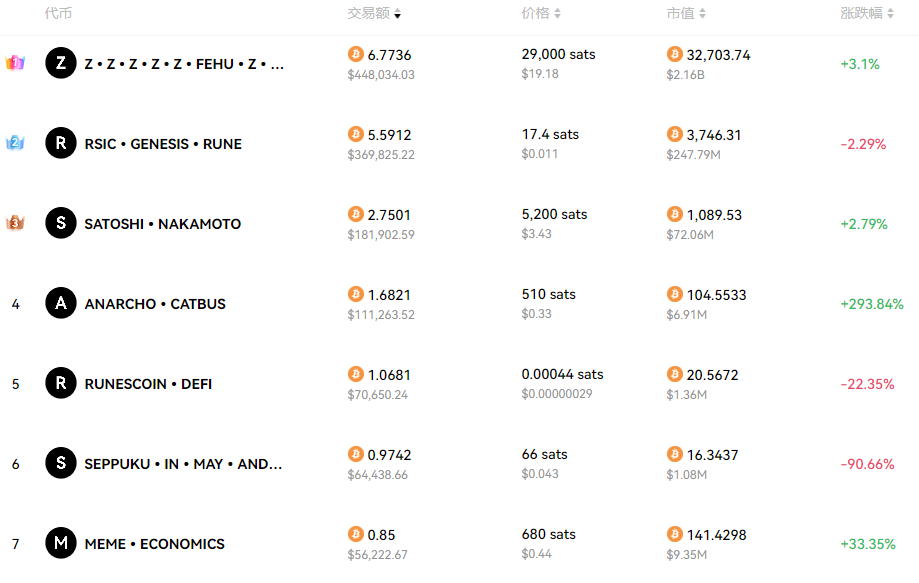Click the 代币 column header

[58, 13]
